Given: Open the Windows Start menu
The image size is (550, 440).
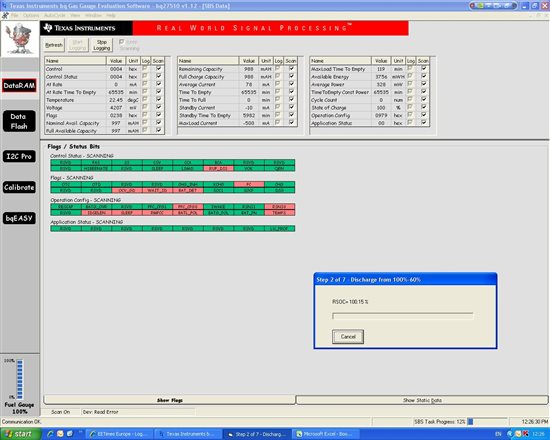Looking at the screenshot, I should coord(20,434).
